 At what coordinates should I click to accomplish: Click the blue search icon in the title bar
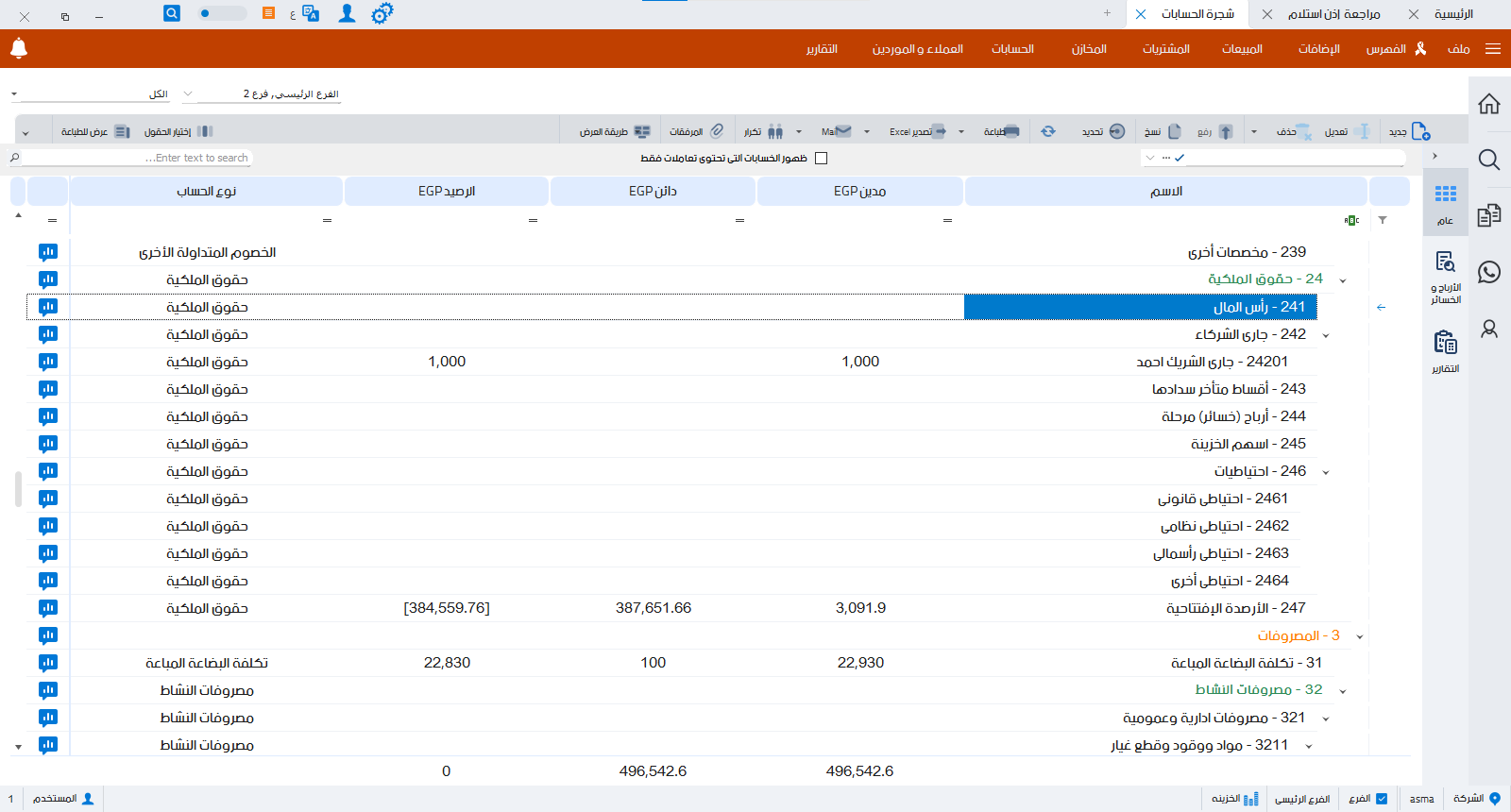(171, 13)
